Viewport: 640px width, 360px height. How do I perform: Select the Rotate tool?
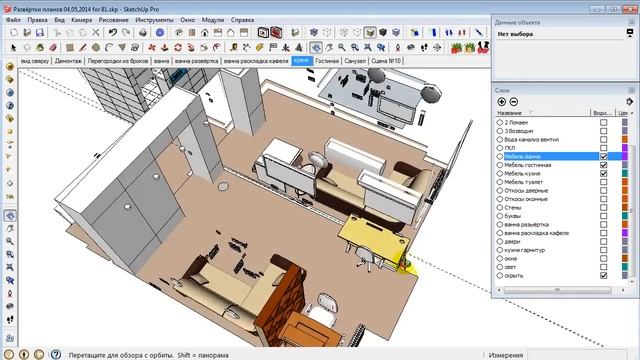(178, 48)
